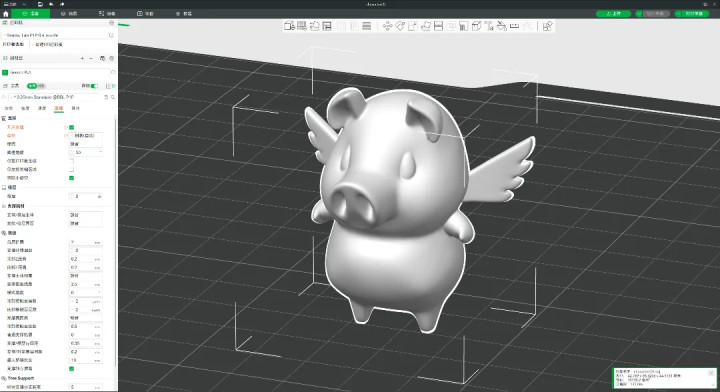The height and width of the screenshot is (392, 720).
Task: Click the plus button to add filament
Action: (82, 58)
